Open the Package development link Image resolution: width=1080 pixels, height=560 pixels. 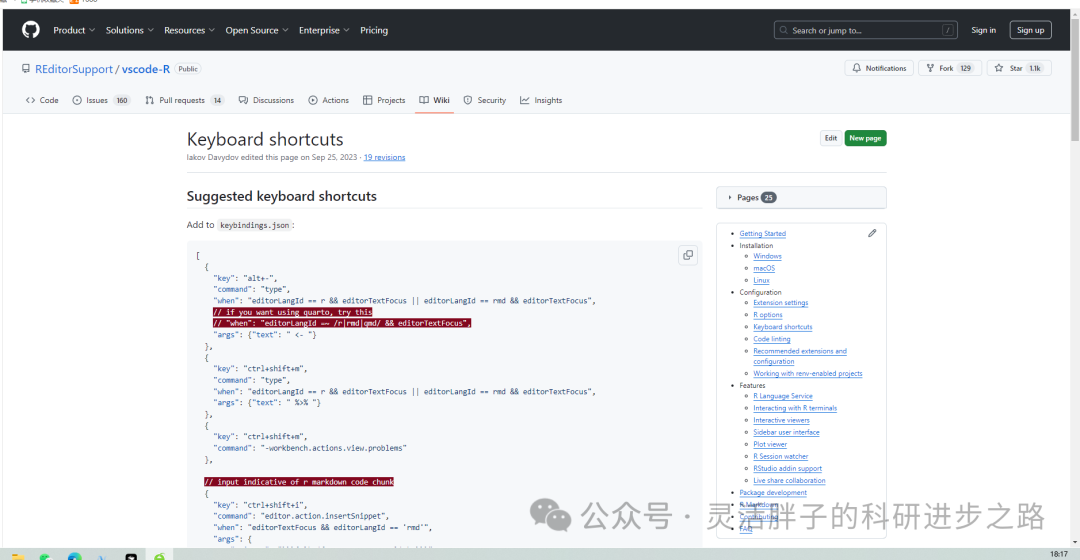(x=773, y=492)
